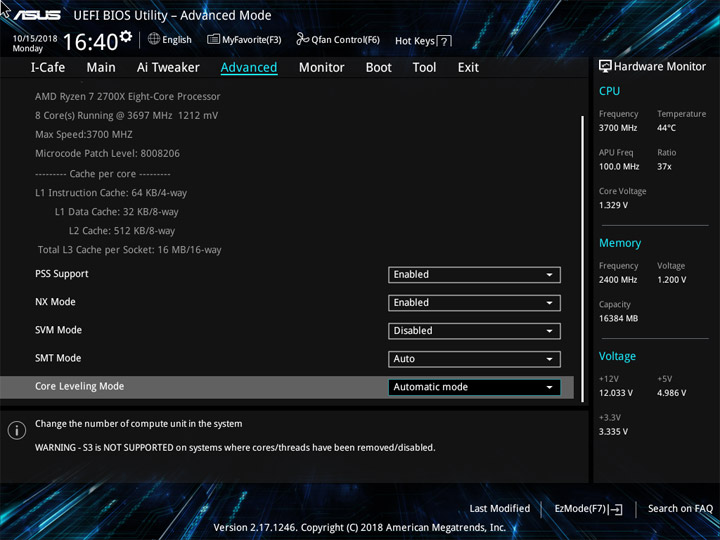The width and height of the screenshot is (720, 540).
Task: Click the Search on FAQ link
Action: coord(680,508)
